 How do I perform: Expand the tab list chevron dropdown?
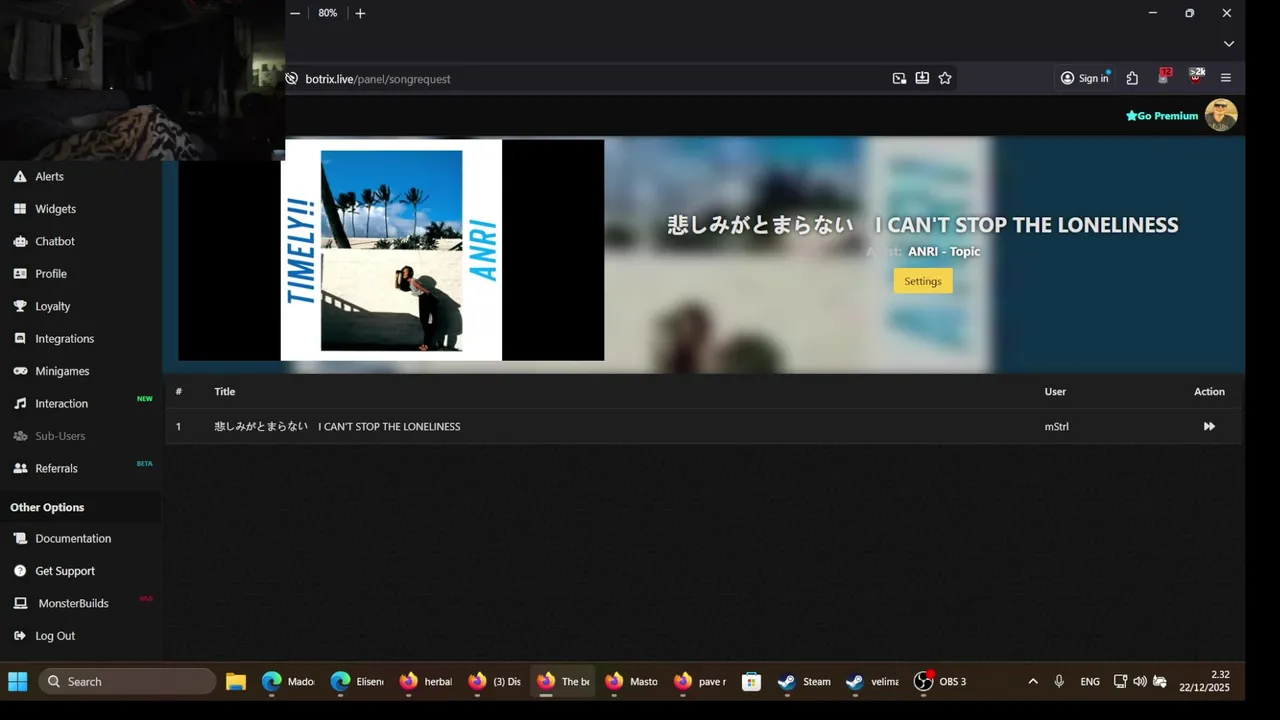click(x=1229, y=44)
